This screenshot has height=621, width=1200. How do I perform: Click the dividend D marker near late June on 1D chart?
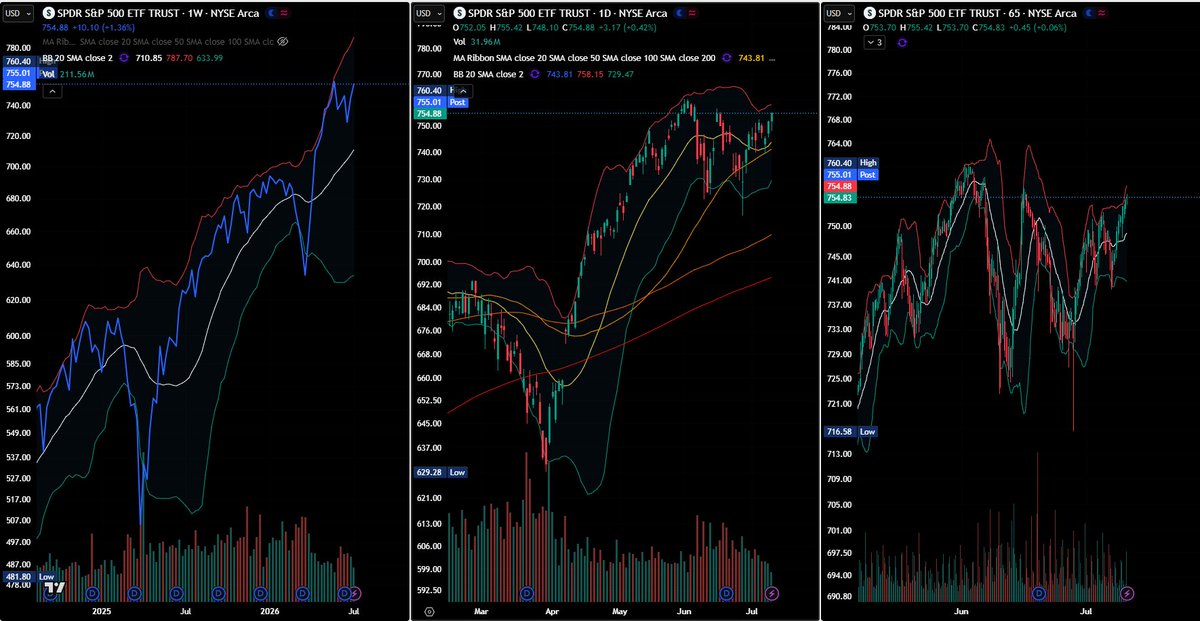(726, 594)
